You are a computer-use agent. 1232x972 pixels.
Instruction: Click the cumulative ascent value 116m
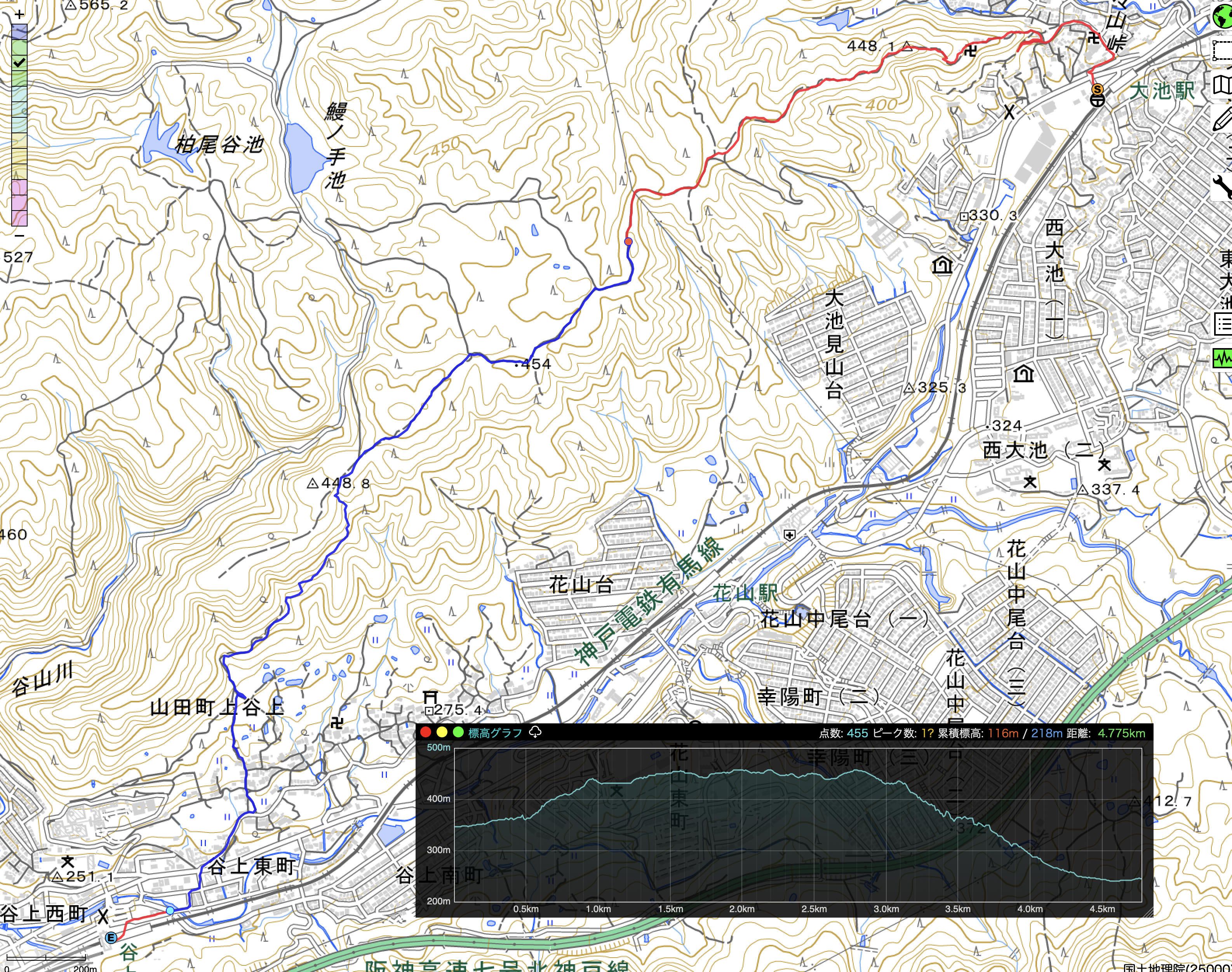pyautogui.click(x=1003, y=733)
